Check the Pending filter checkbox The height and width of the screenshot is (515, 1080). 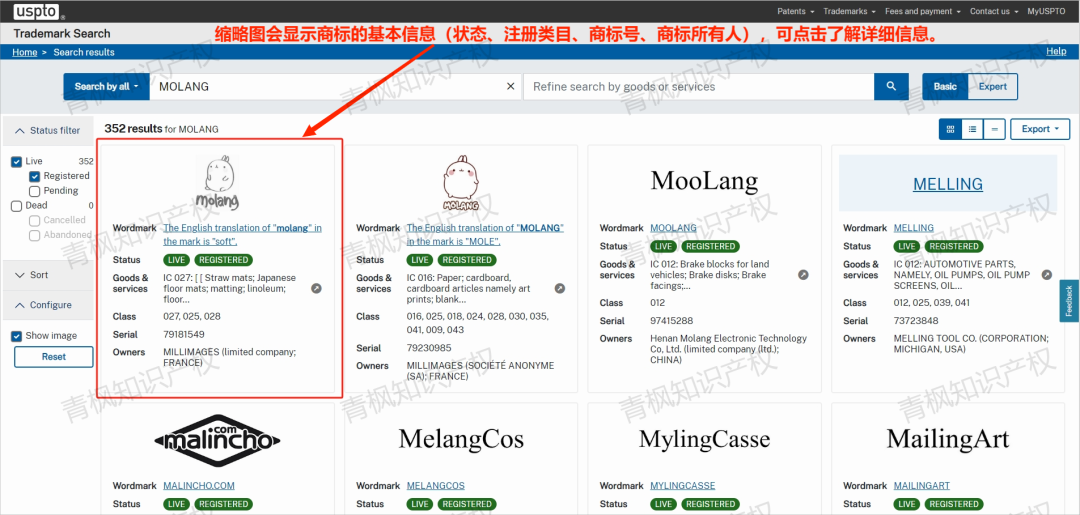click(x=34, y=191)
